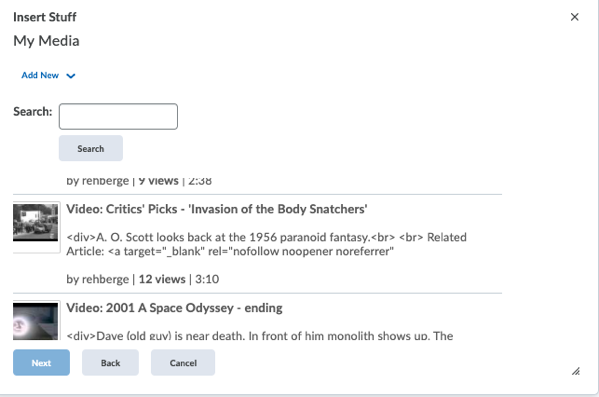
Task: Focus the Search text field
Action: 118,116
